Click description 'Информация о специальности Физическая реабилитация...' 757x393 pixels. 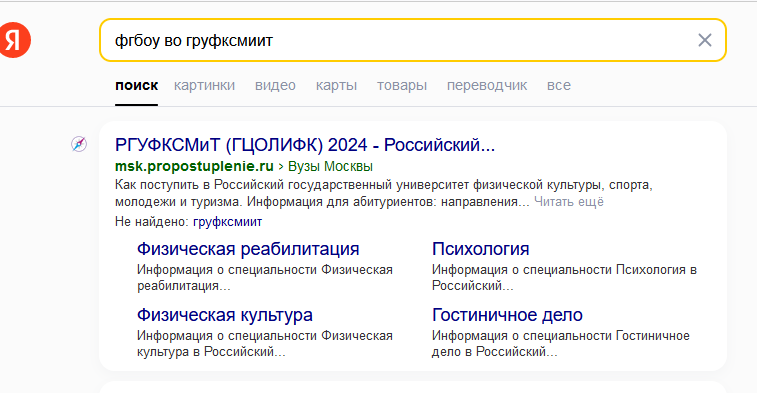[x=265, y=278]
